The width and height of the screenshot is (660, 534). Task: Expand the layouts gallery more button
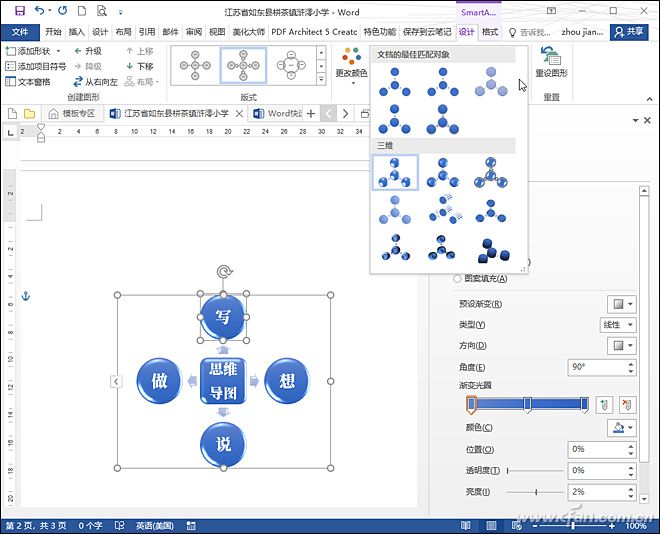click(322, 79)
